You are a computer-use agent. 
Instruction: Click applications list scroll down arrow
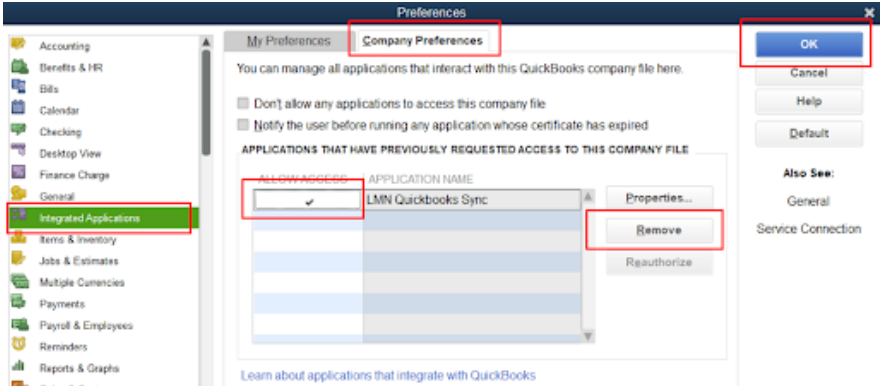[x=588, y=336]
